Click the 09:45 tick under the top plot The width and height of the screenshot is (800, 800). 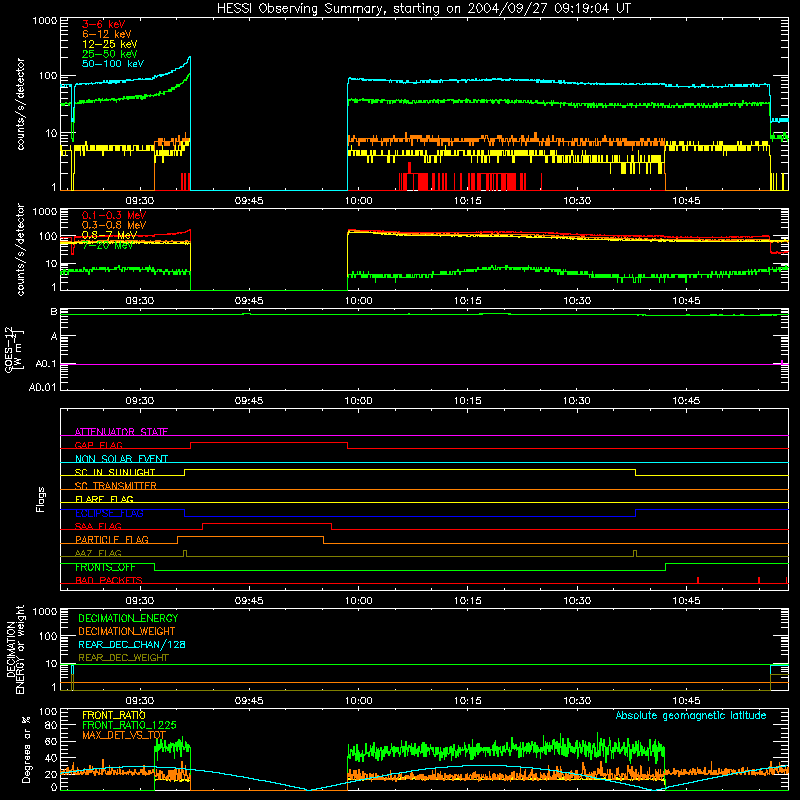coord(249,201)
